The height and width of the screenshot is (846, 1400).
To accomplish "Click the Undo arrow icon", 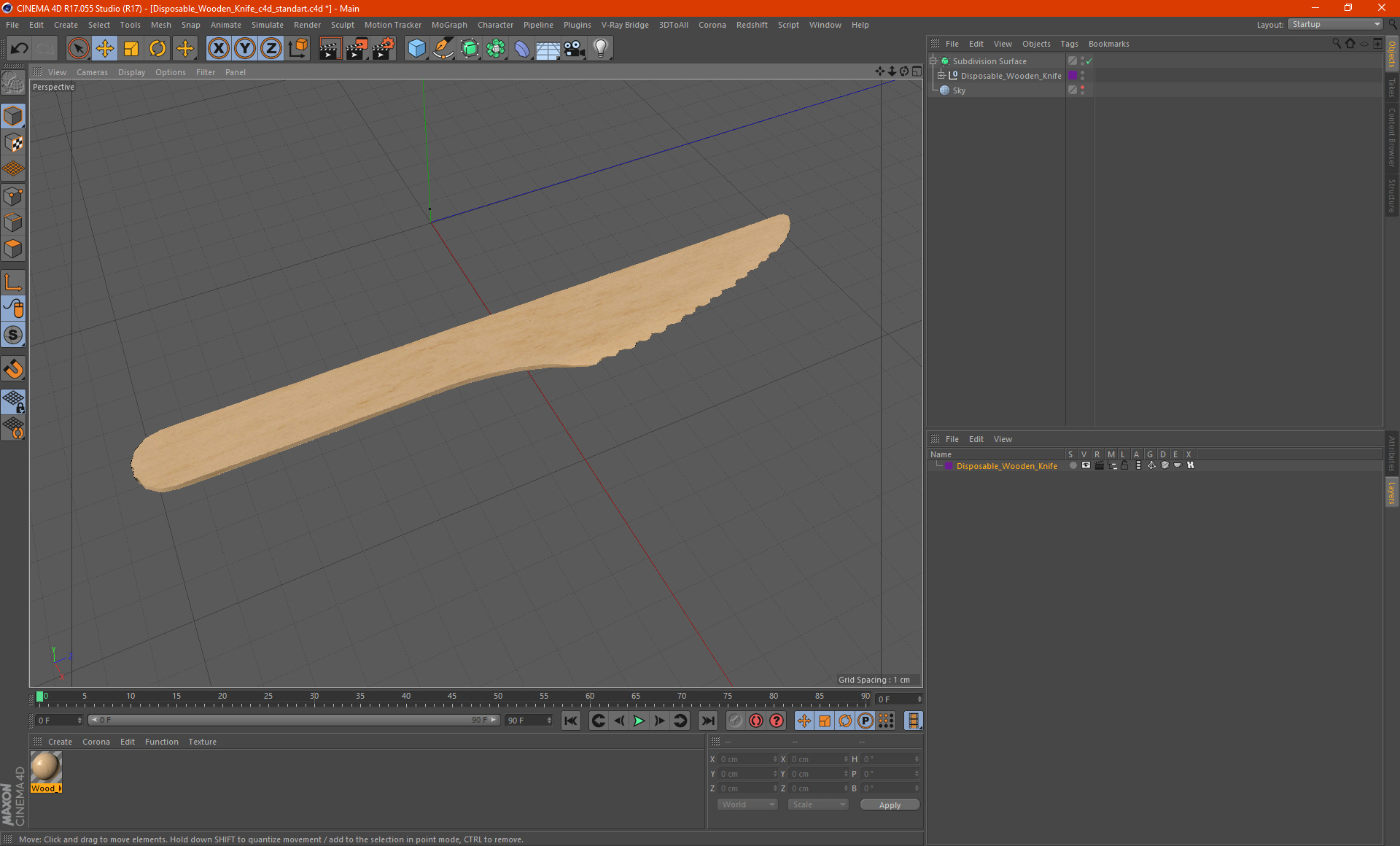I will (x=20, y=49).
